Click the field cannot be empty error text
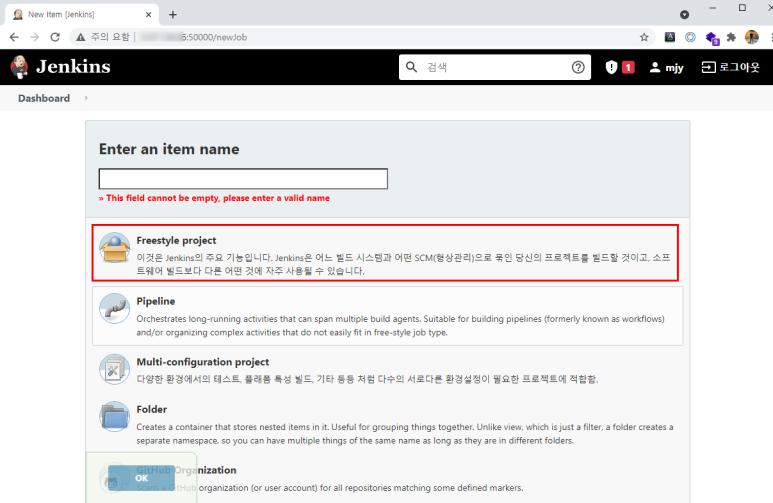Viewport: 773px width, 503px height. tap(214, 198)
